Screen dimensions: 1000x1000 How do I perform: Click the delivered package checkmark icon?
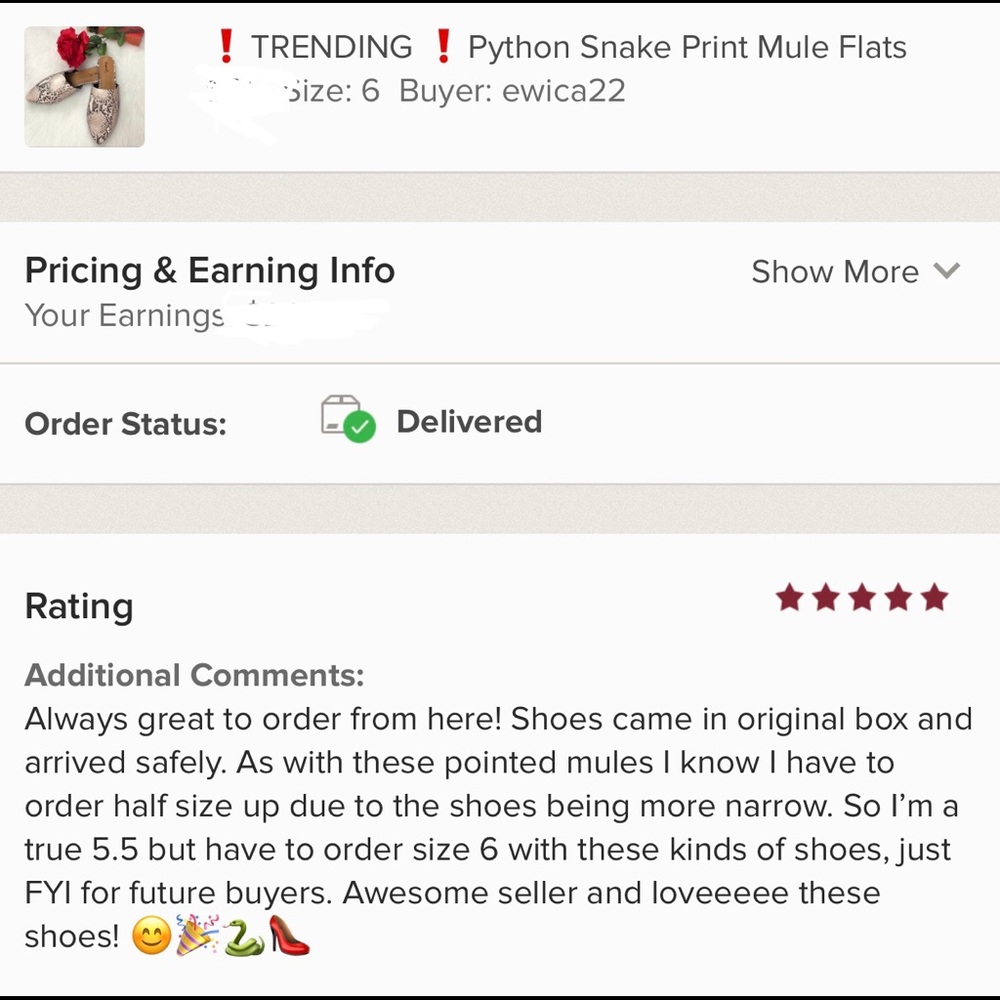(347, 418)
